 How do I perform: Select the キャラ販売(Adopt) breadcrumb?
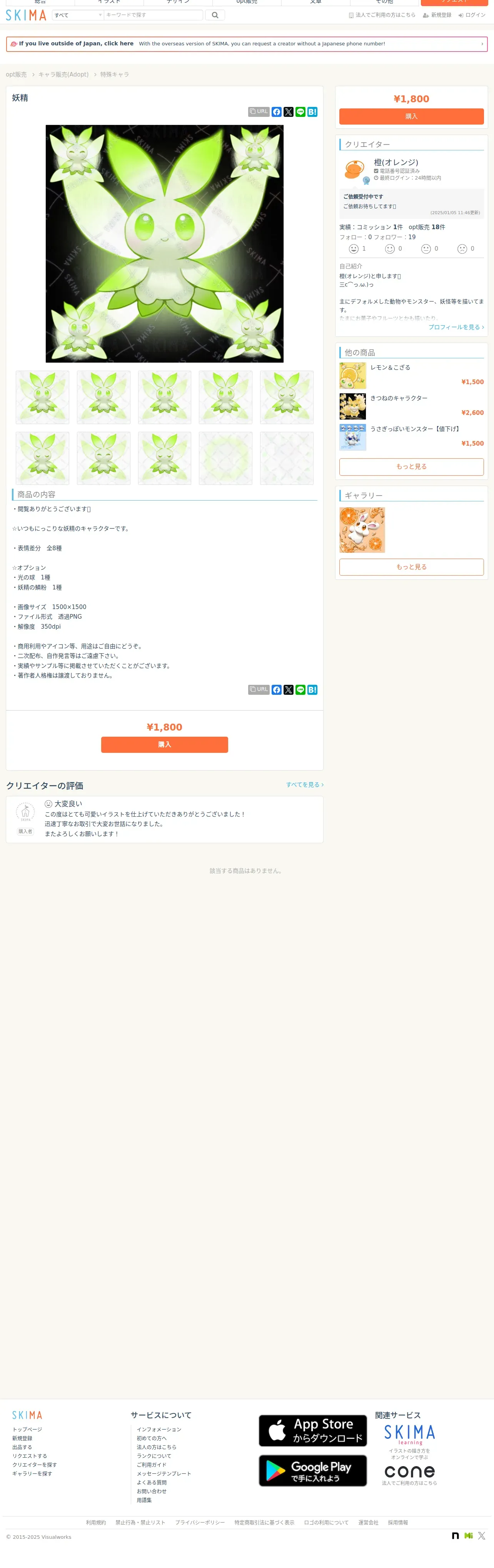tap(63, 74)
